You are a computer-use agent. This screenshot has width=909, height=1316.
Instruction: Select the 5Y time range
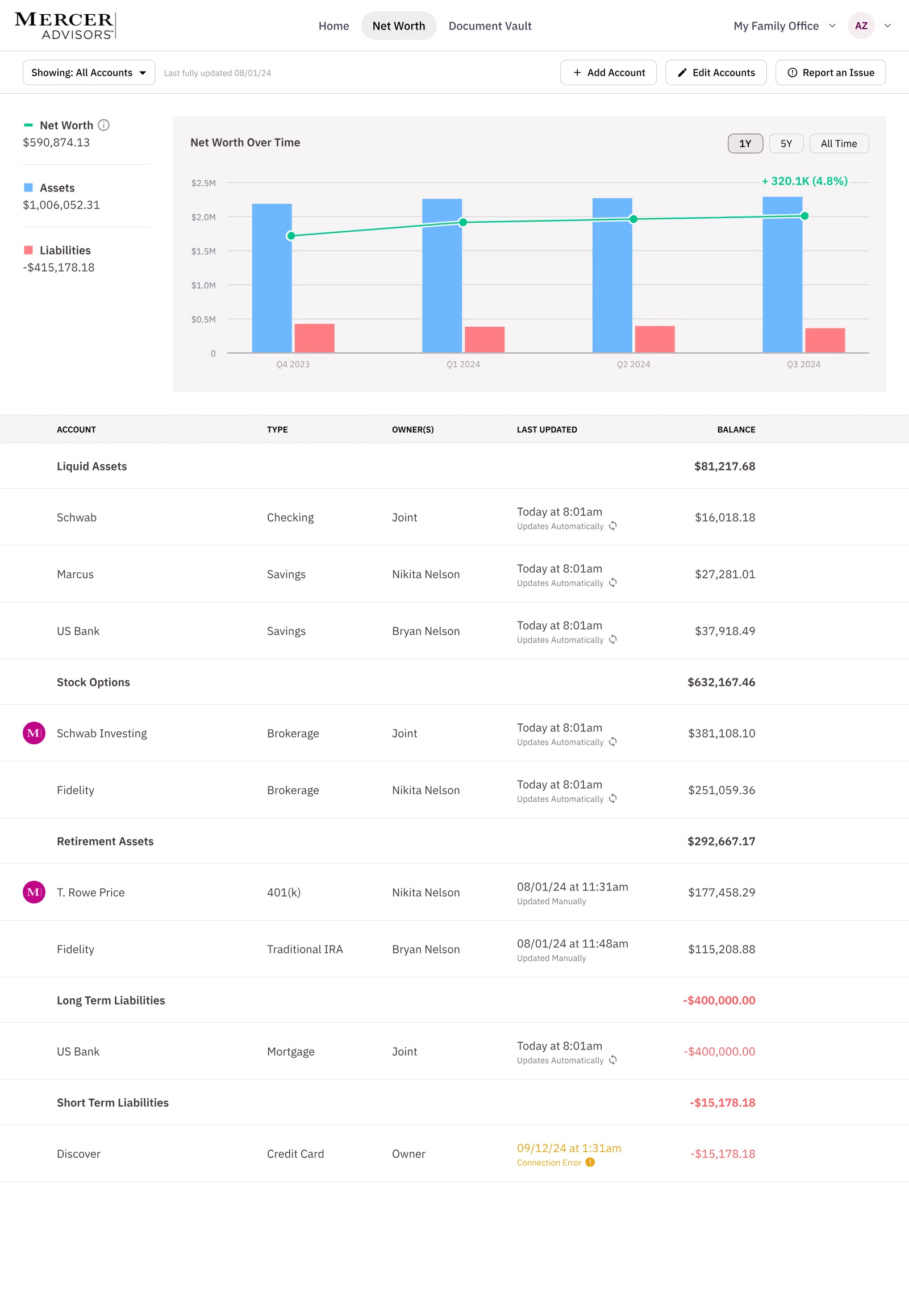click(x=786, y=144)
